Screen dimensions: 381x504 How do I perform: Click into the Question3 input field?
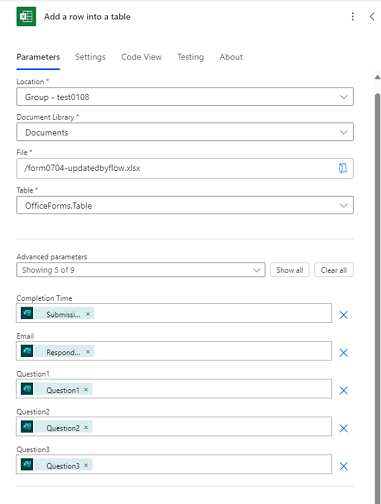(x=174, y=465)
